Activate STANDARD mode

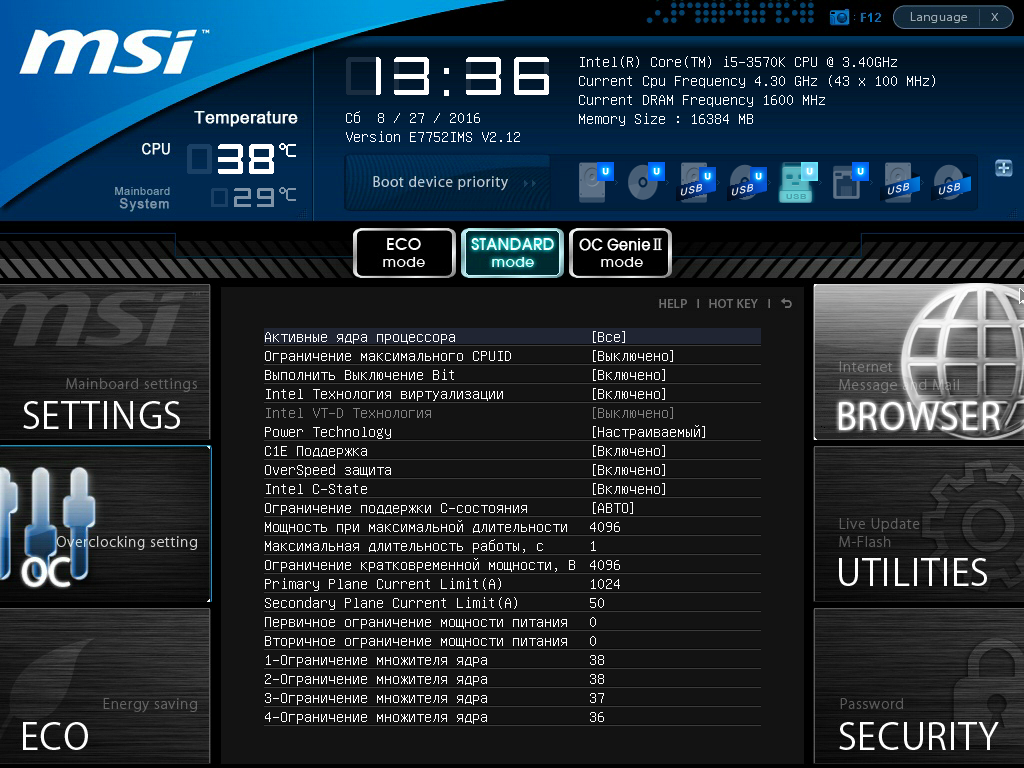(x=512, y=253)
